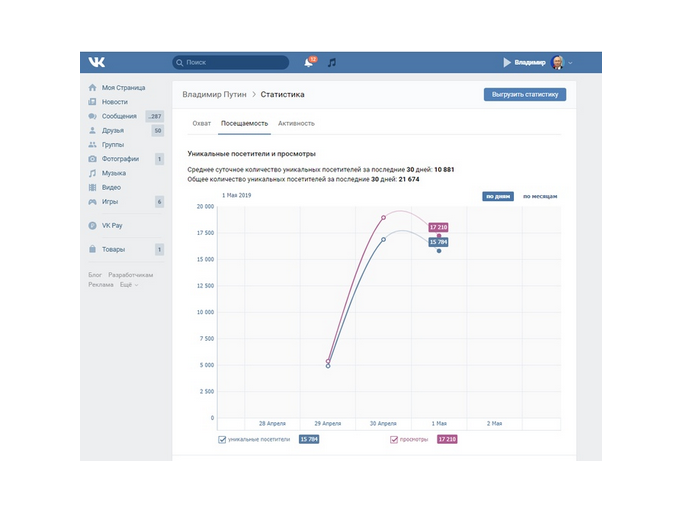682x512 pixels.
Task: Open Блог footer link
Action: pos(95,275)
